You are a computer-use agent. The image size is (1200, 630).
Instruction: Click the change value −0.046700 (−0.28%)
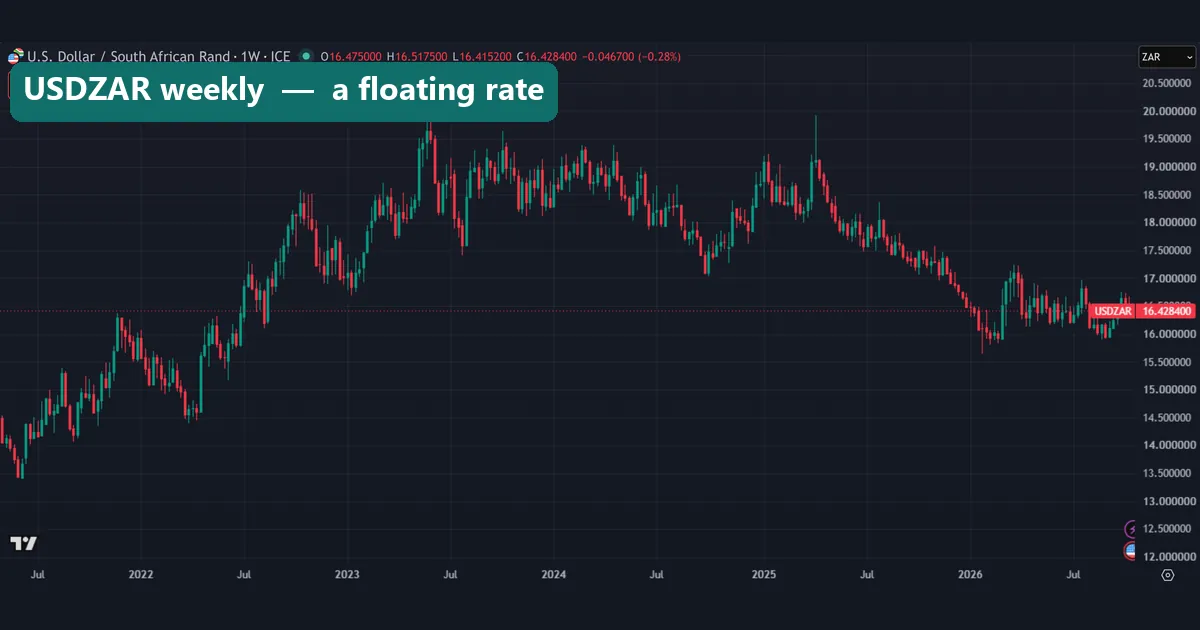[x=631, y=57]
